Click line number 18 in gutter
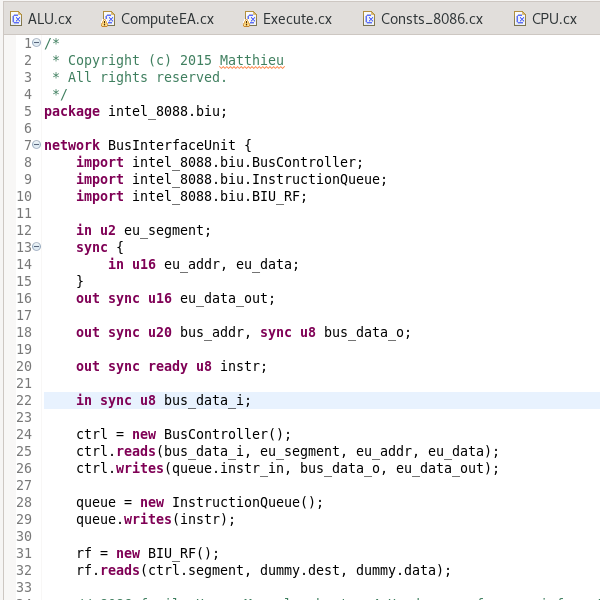 pyautogui.click(x=24, y=332)
